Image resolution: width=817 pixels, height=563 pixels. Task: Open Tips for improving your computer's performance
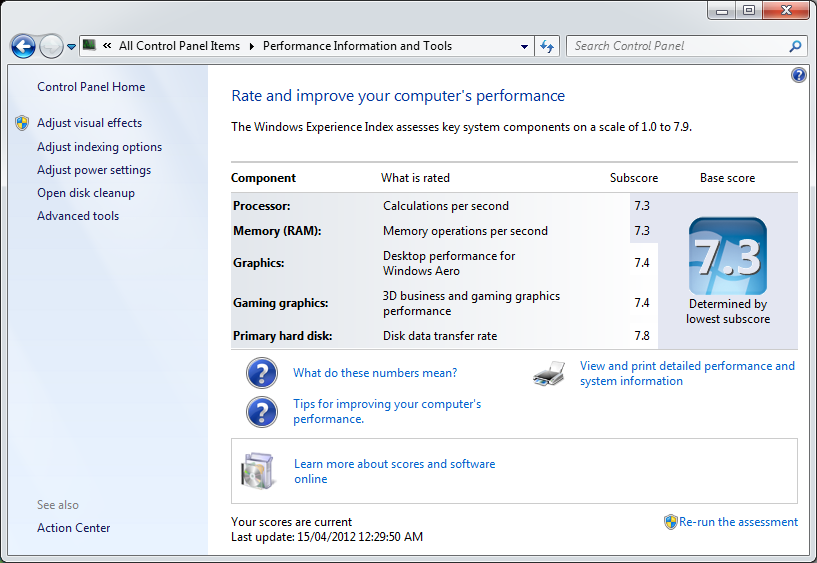click(x=387, y=411)
